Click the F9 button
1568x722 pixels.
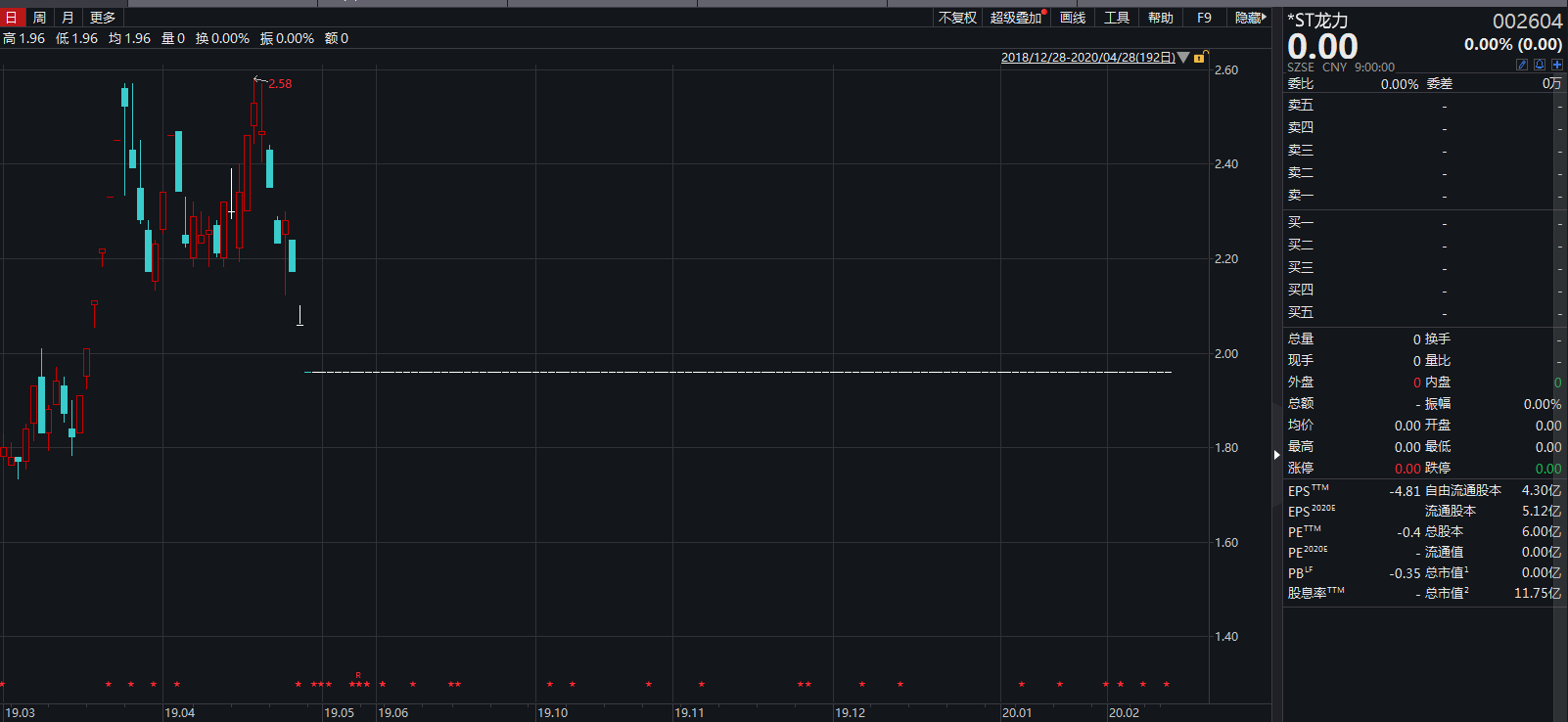(x=1204, y=18)
